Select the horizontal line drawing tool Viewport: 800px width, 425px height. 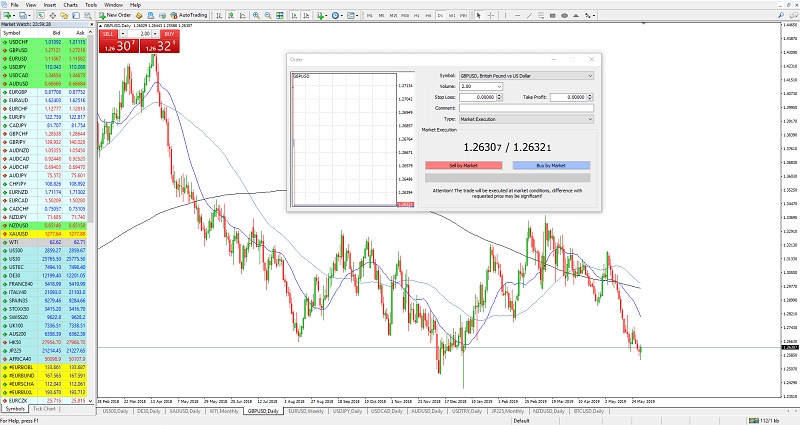[x=517, y=15]
